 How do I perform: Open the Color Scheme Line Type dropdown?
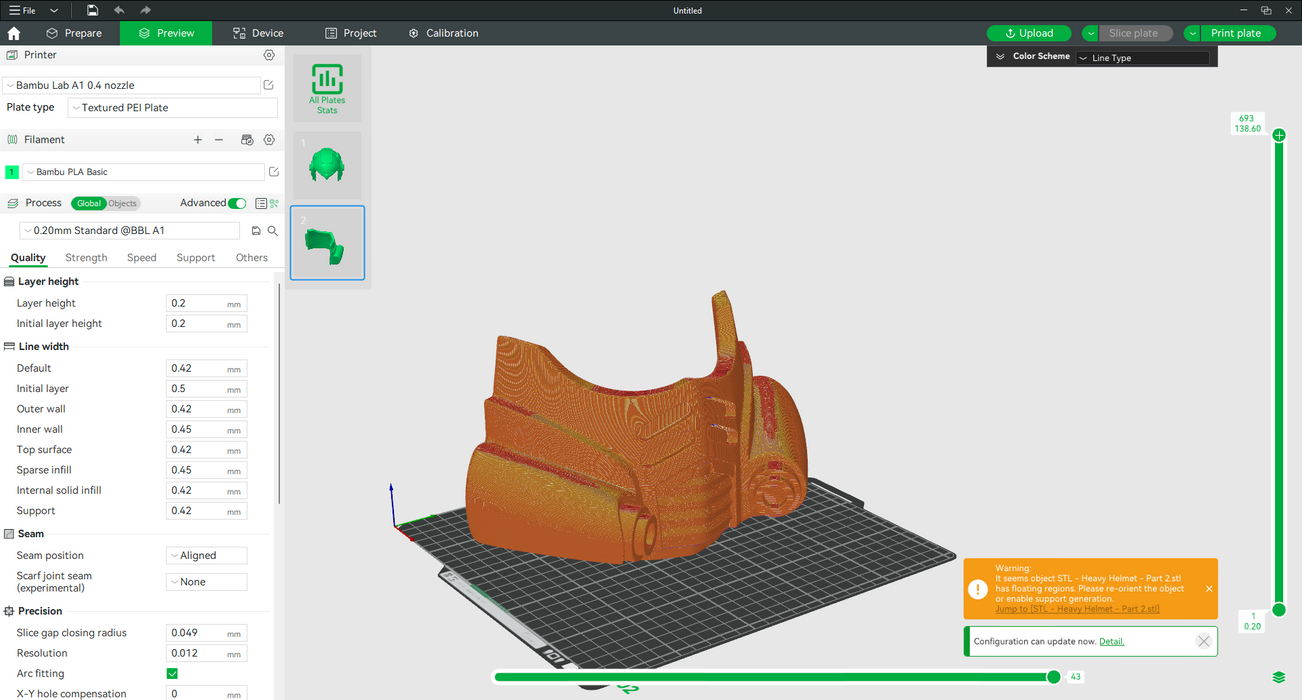1142,58
